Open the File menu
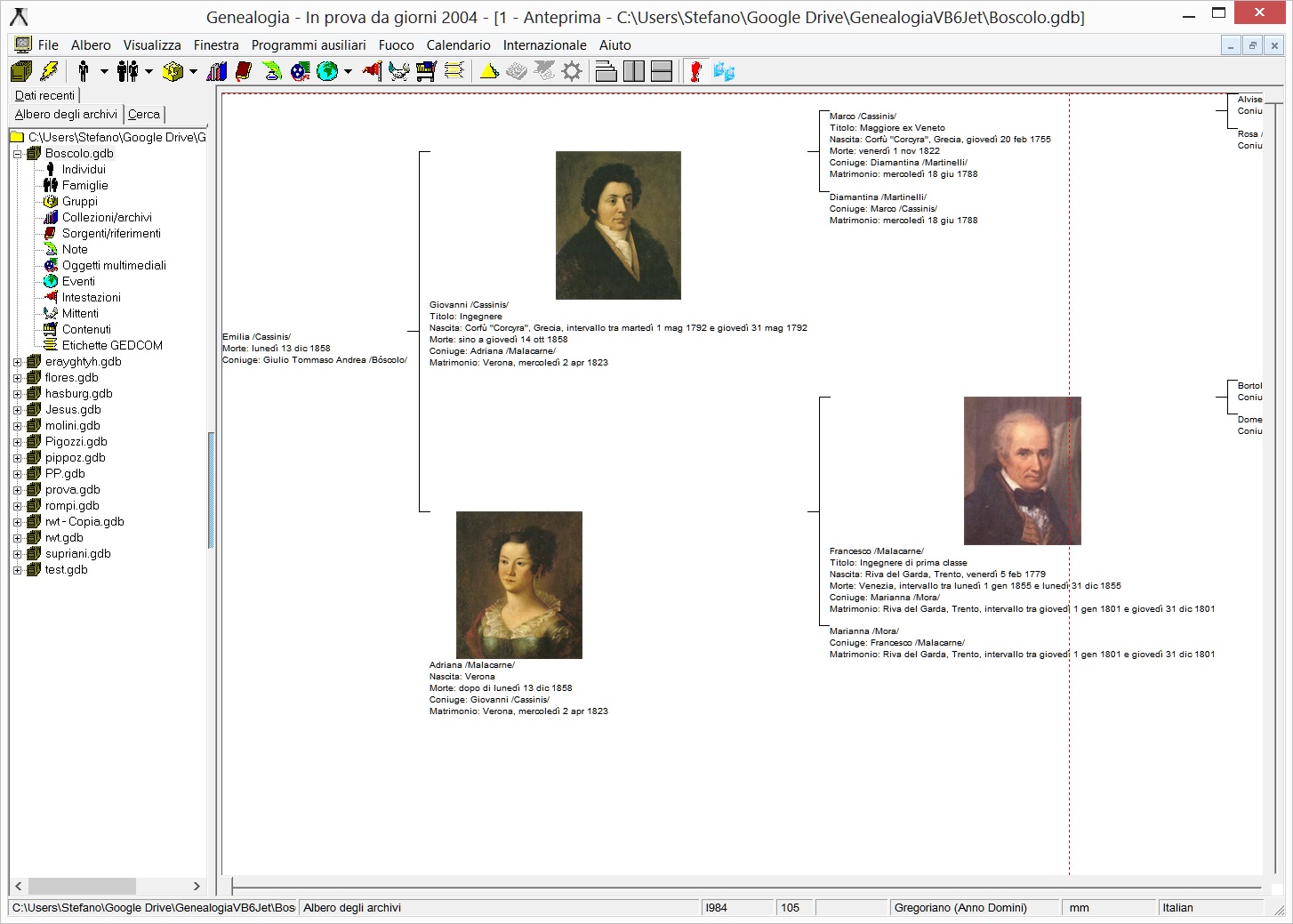This screenshot has height=924, width=1293. click(x=48, y=45)
